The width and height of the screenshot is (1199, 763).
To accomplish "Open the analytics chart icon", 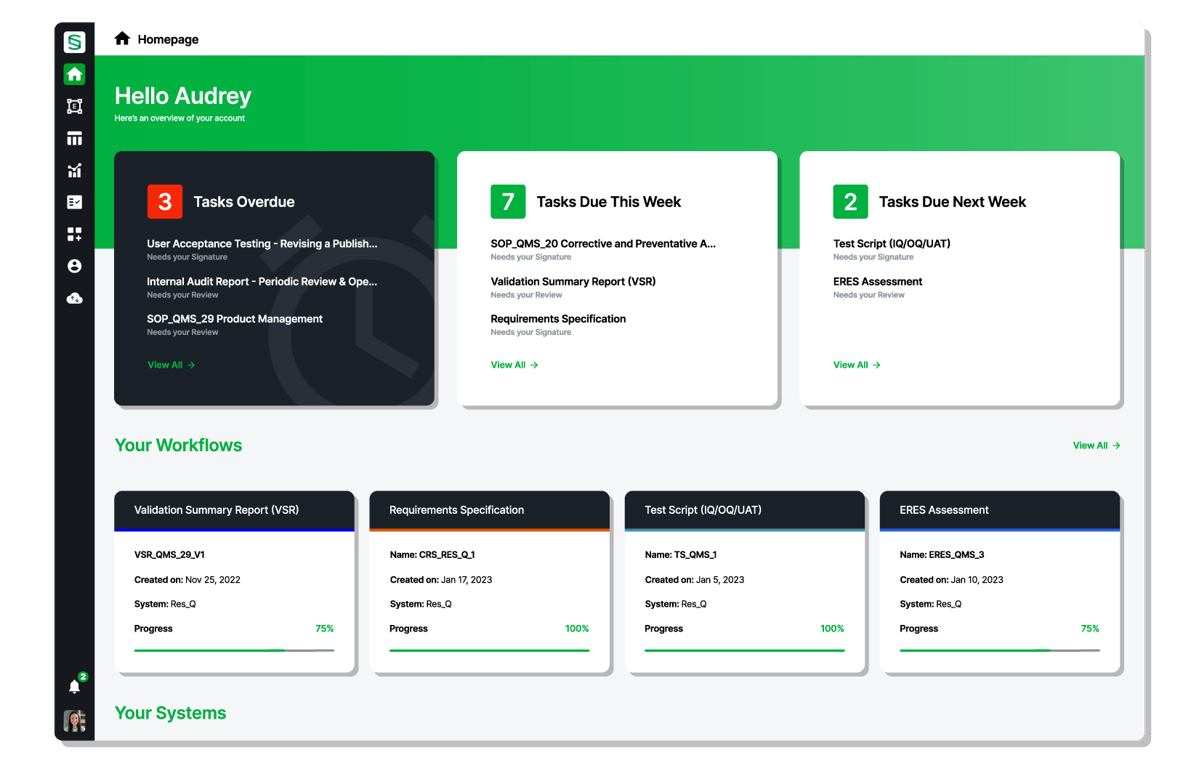I will tap(74, 170).
